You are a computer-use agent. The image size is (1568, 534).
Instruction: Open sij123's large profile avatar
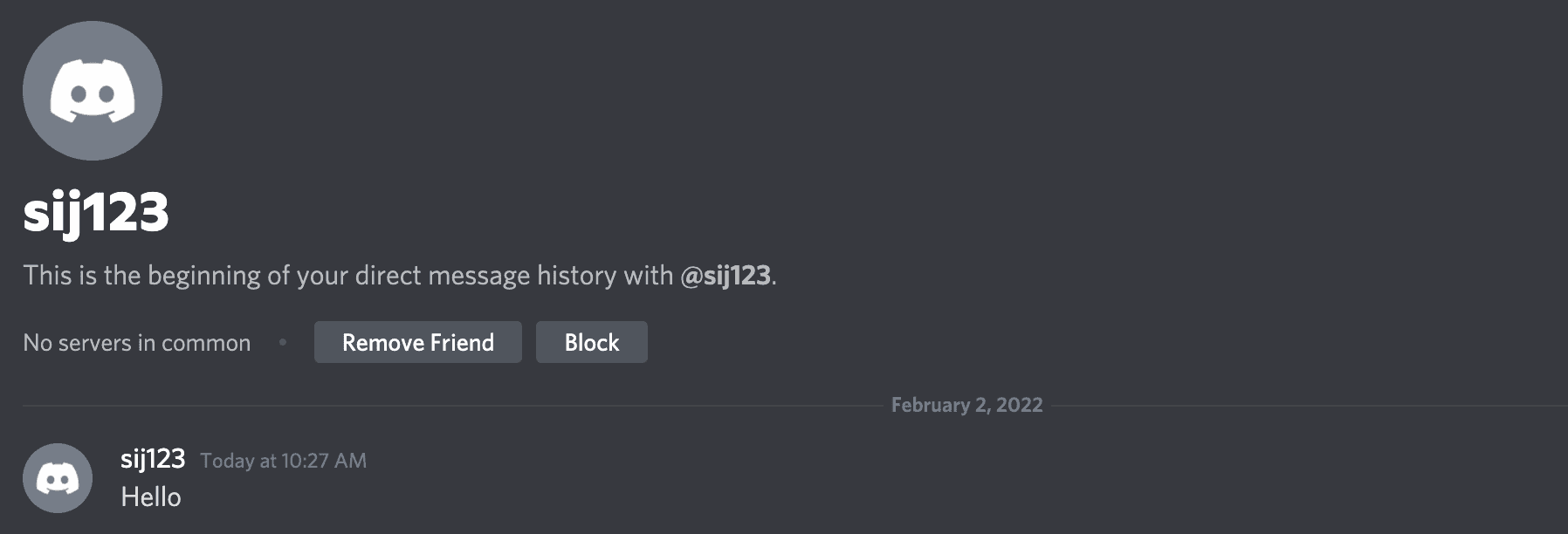(93, 91)
